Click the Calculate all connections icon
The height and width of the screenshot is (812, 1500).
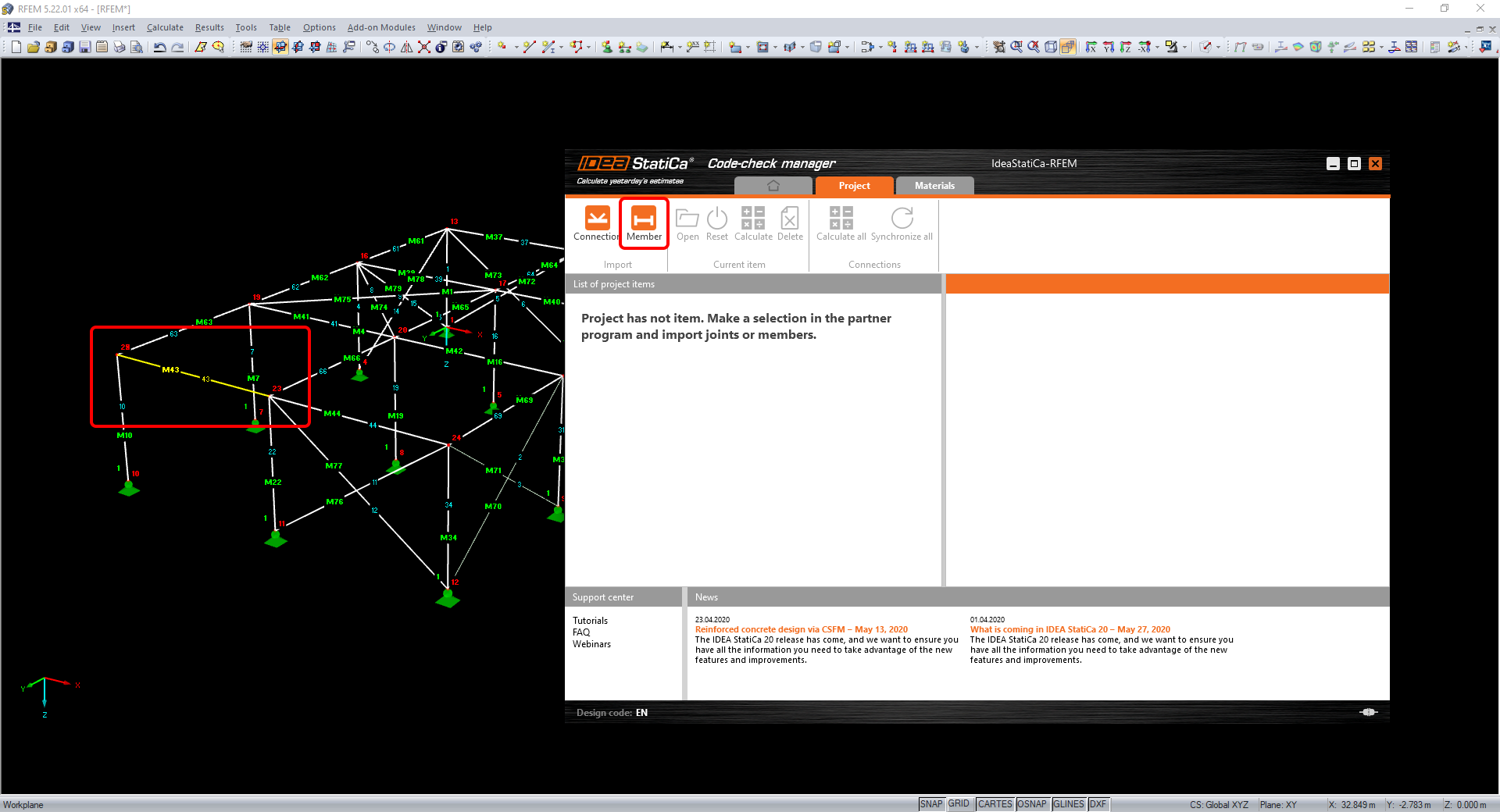click(x=841, y=219)
